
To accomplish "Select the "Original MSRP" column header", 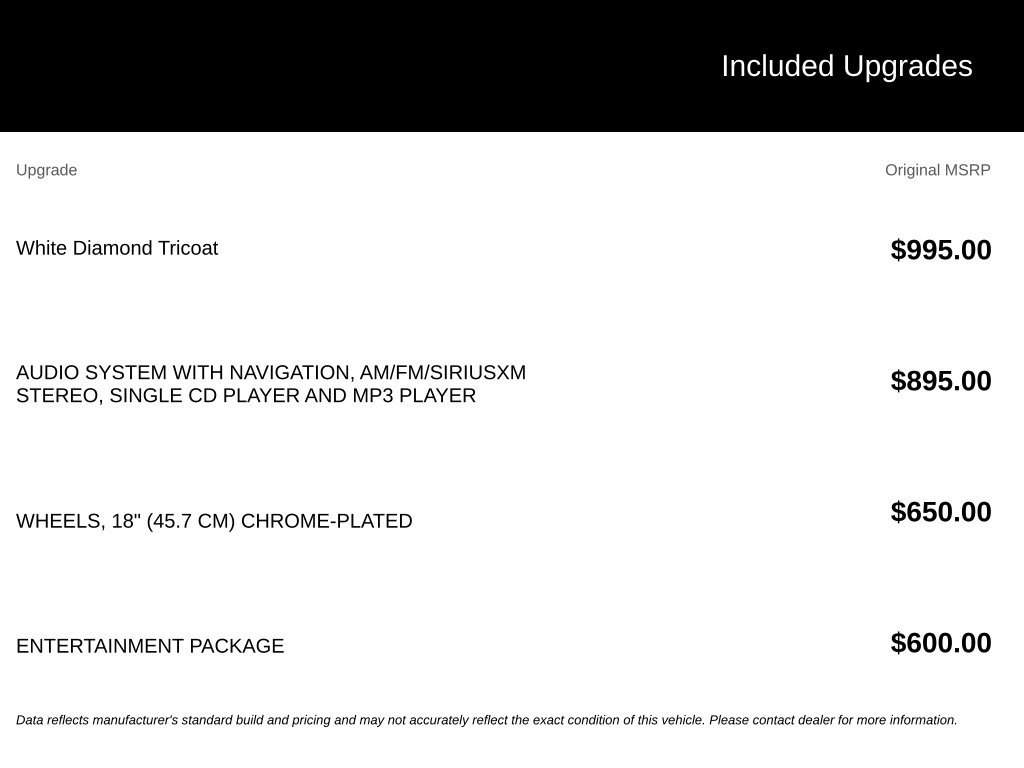I will 938,170.
